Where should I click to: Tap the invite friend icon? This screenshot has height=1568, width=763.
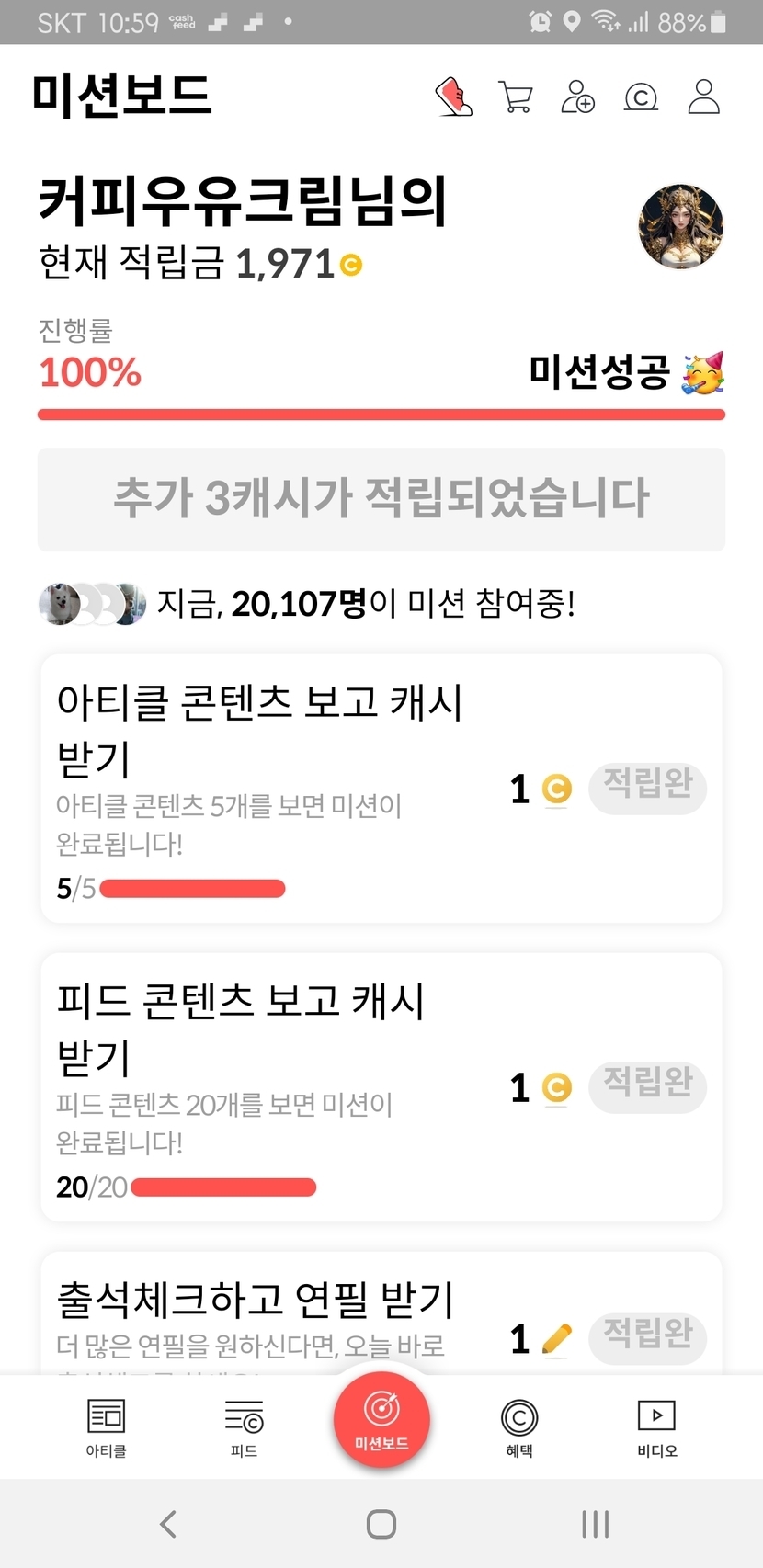[x=578, y=97]
